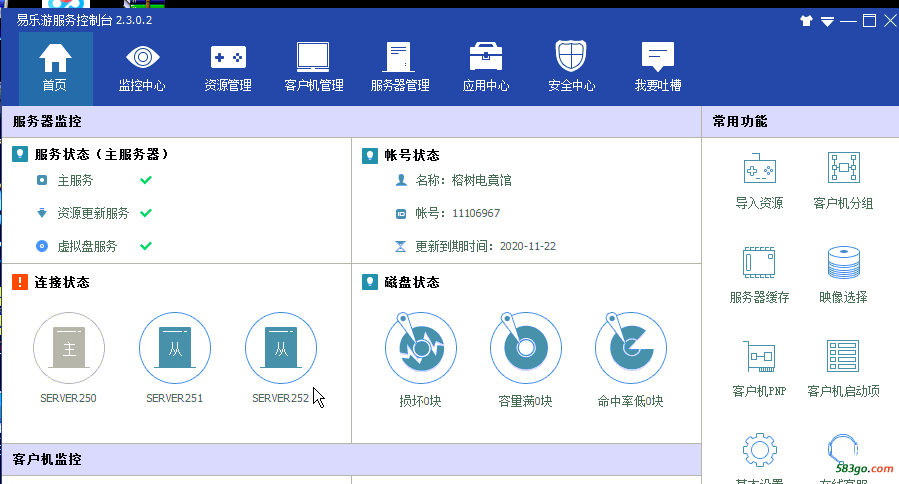Viewport: 899px width, 484px height.
Task: Open 客户机管理 client management
Action: click(x=314, y=67)
